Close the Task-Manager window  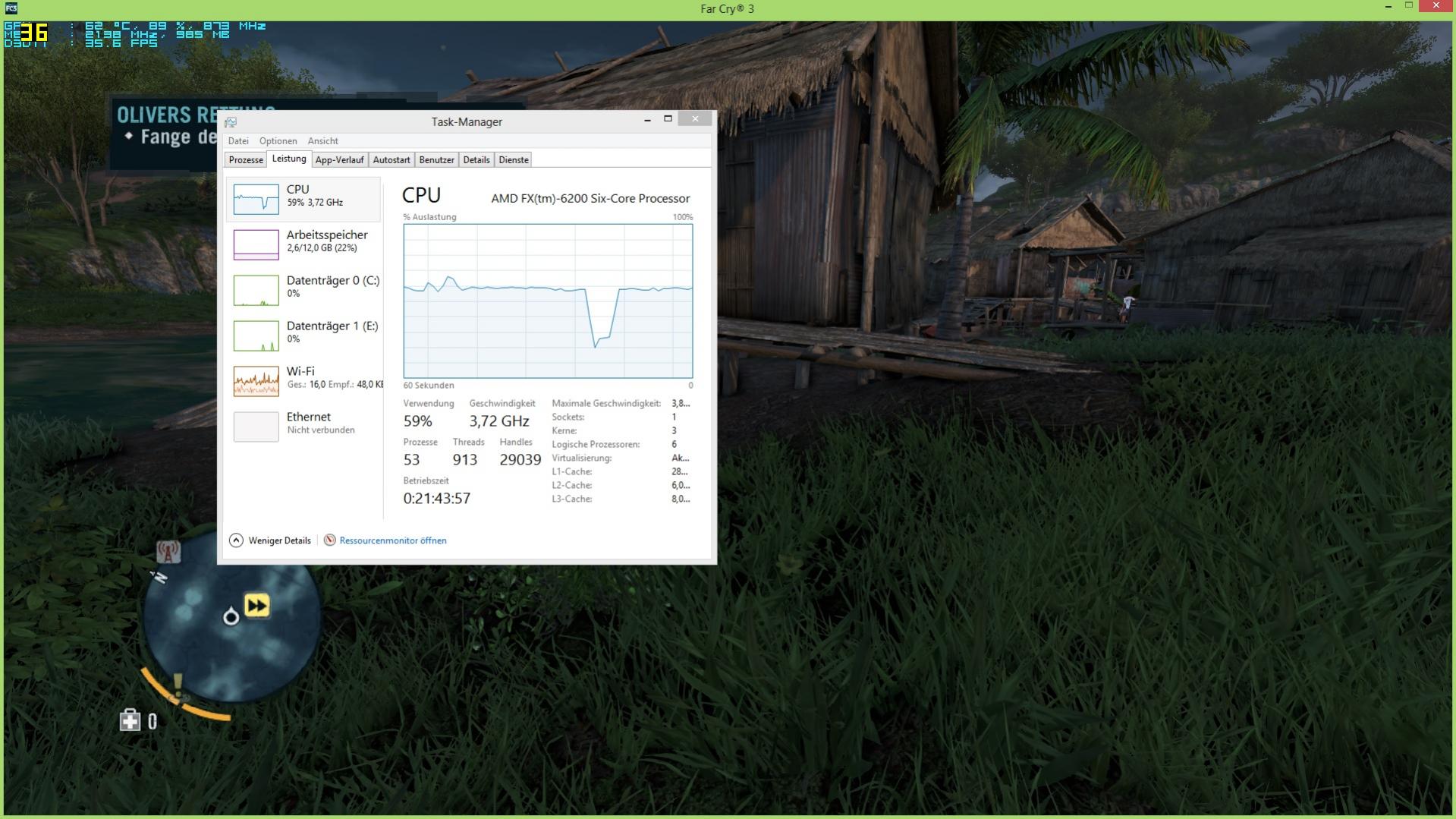click(695, 118)
